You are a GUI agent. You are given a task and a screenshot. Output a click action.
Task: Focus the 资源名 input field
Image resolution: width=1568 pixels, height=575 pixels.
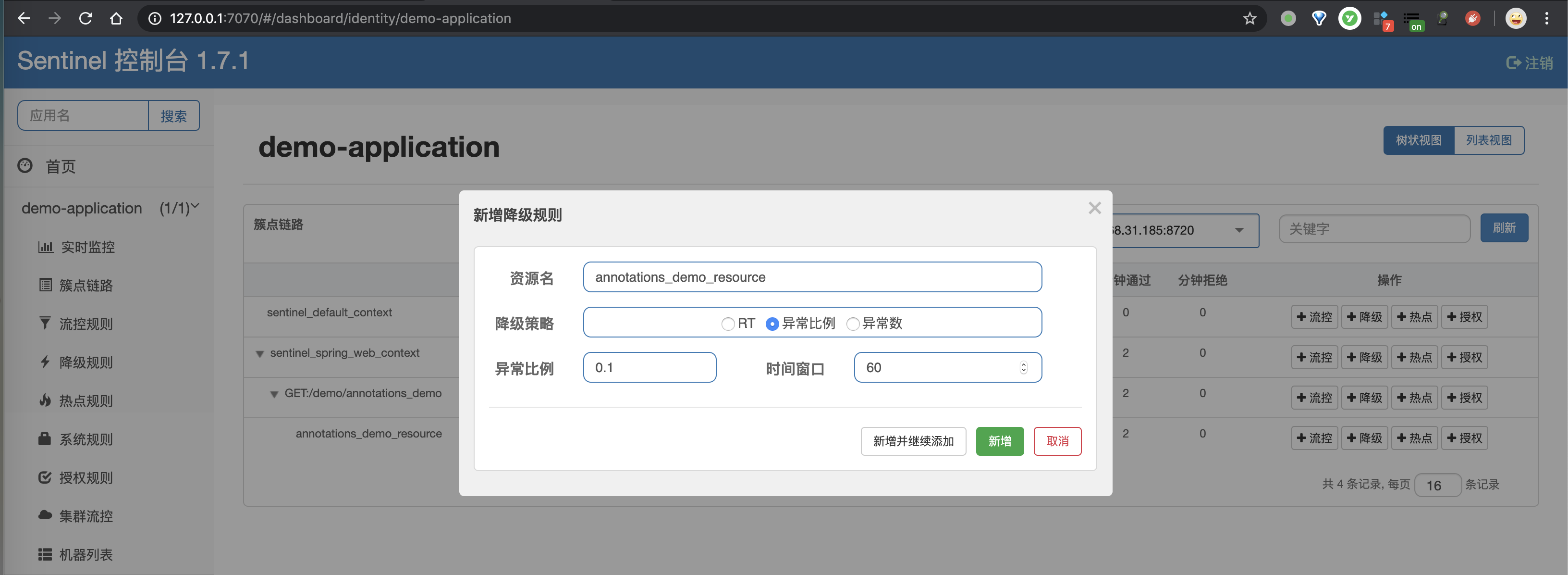point(812,277)
